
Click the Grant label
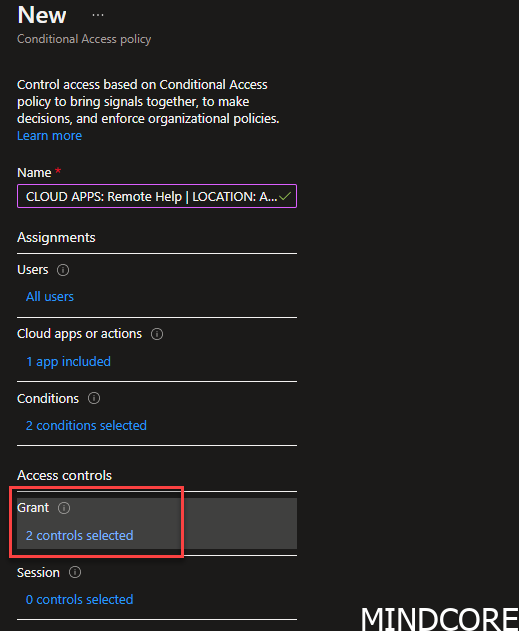pyautogui.click(x=33, y=508)
